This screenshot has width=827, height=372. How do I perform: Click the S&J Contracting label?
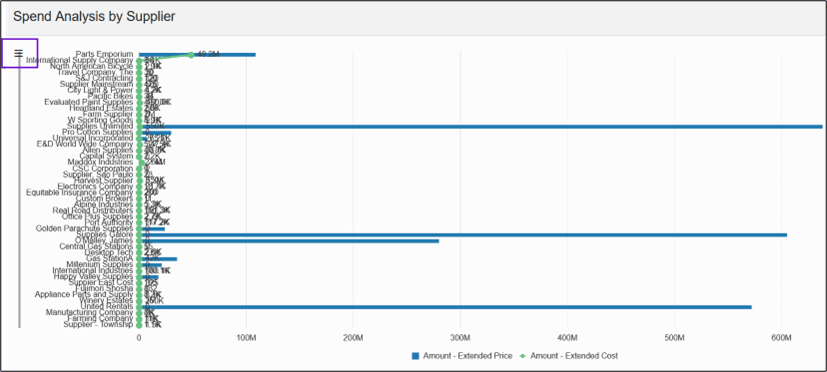pyautogui.click(x=104, y=79)
